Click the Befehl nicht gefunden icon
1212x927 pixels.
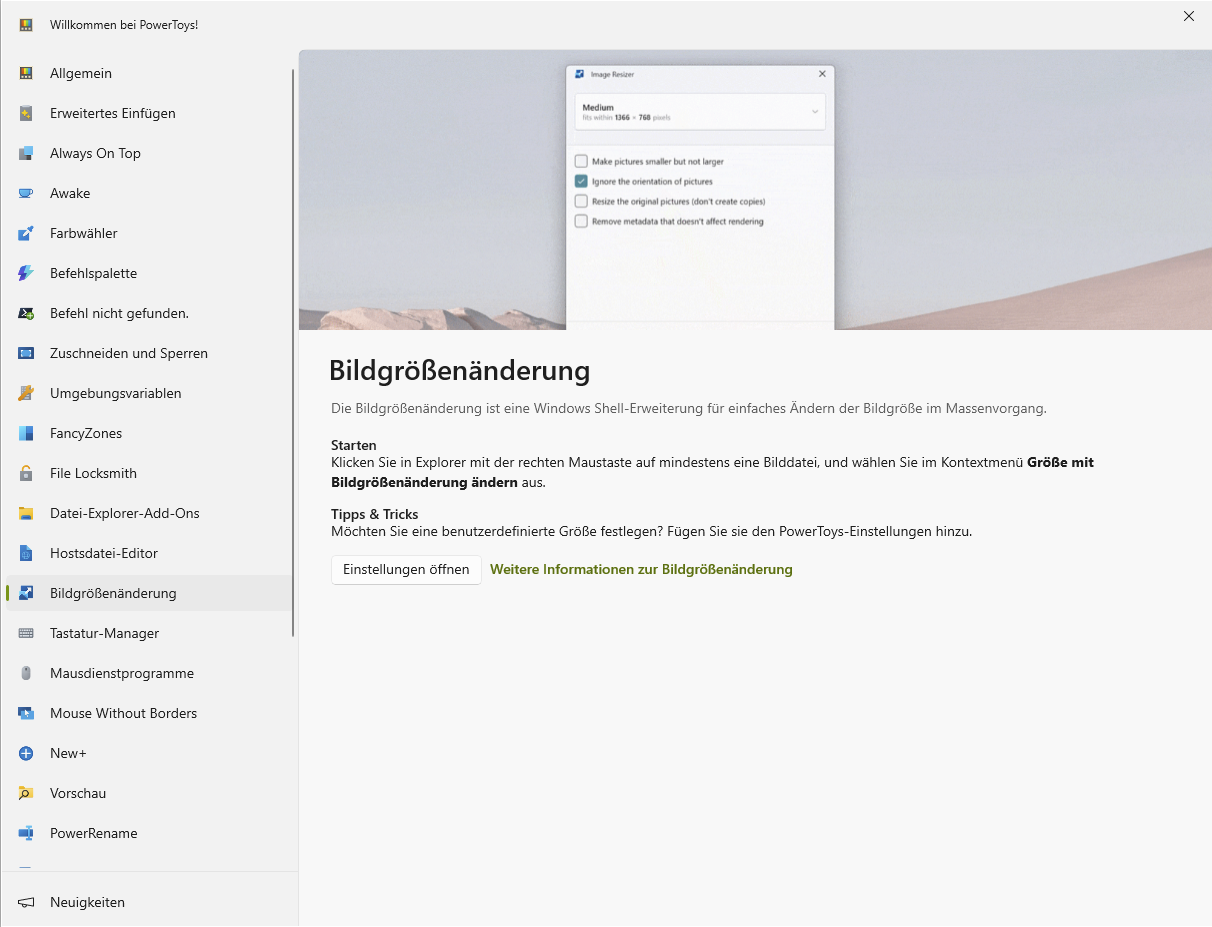26,313
